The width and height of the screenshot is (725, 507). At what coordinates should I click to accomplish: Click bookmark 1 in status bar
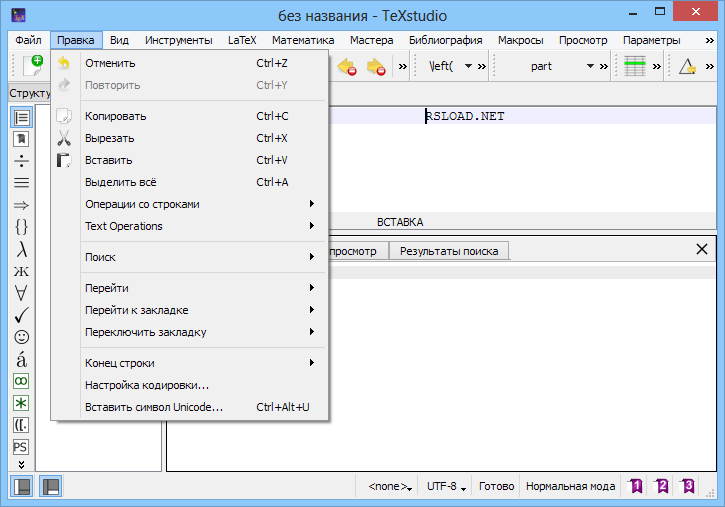(x=636, y=486)
